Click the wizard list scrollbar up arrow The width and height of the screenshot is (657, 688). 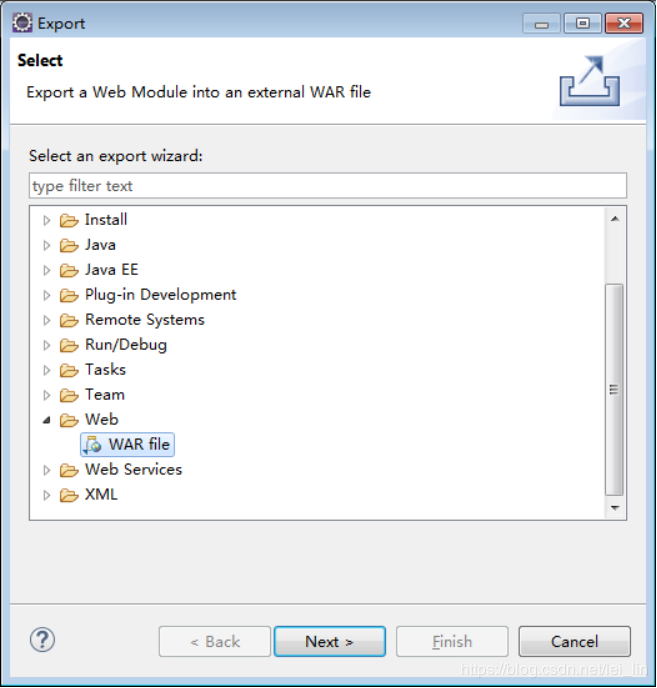tap(615, 218)
